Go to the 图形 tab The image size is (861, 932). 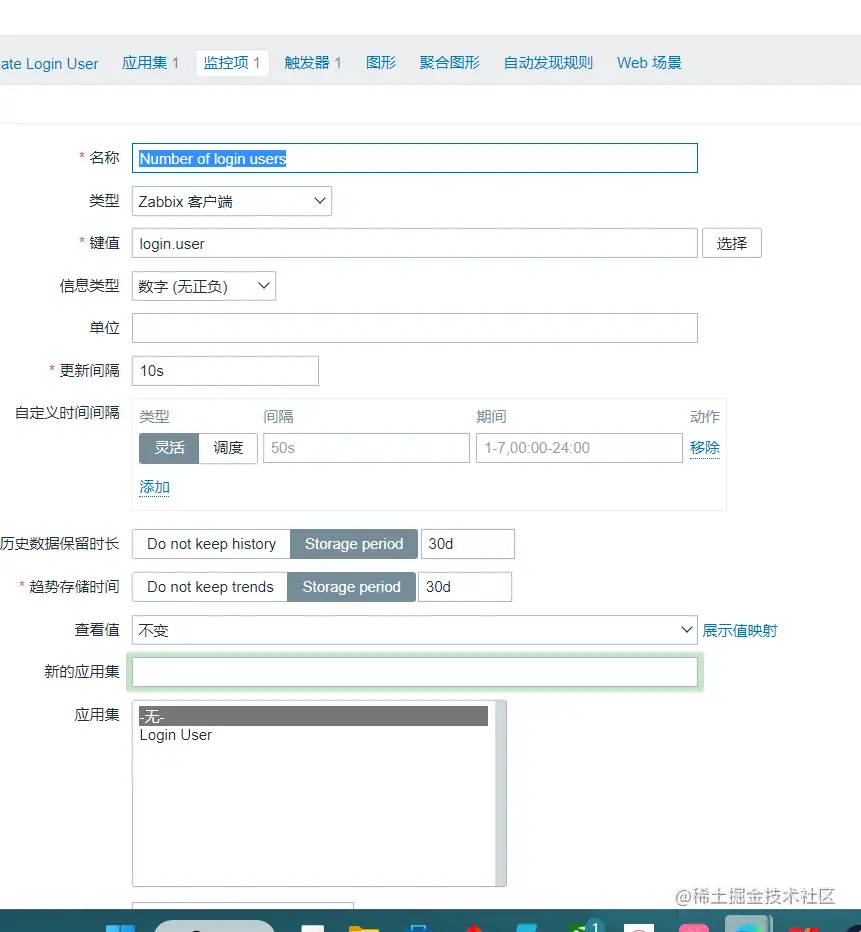(x=381, y=62)
